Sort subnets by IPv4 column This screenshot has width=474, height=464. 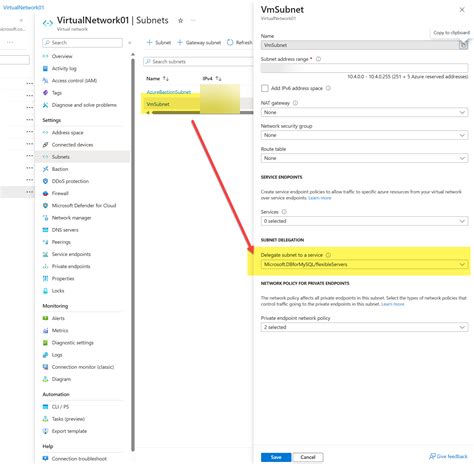212,79
